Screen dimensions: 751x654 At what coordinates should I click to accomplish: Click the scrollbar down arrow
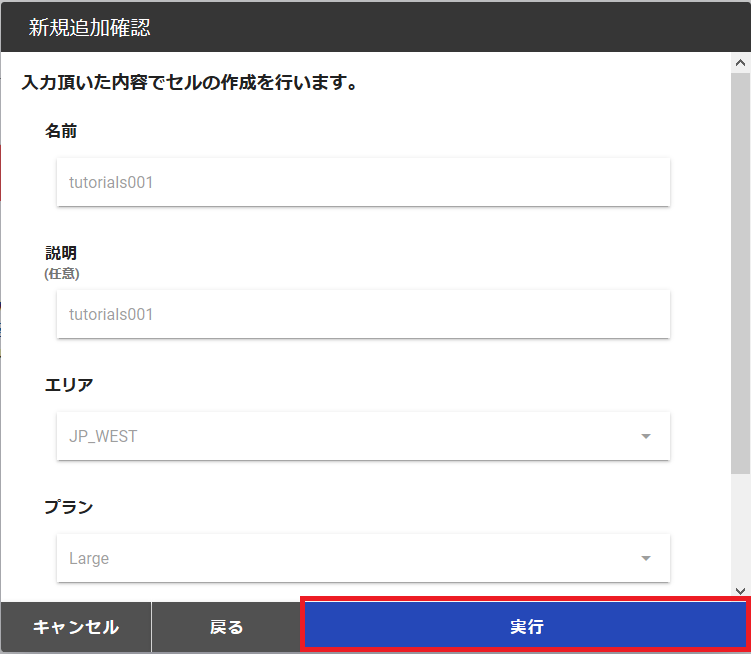740,591
